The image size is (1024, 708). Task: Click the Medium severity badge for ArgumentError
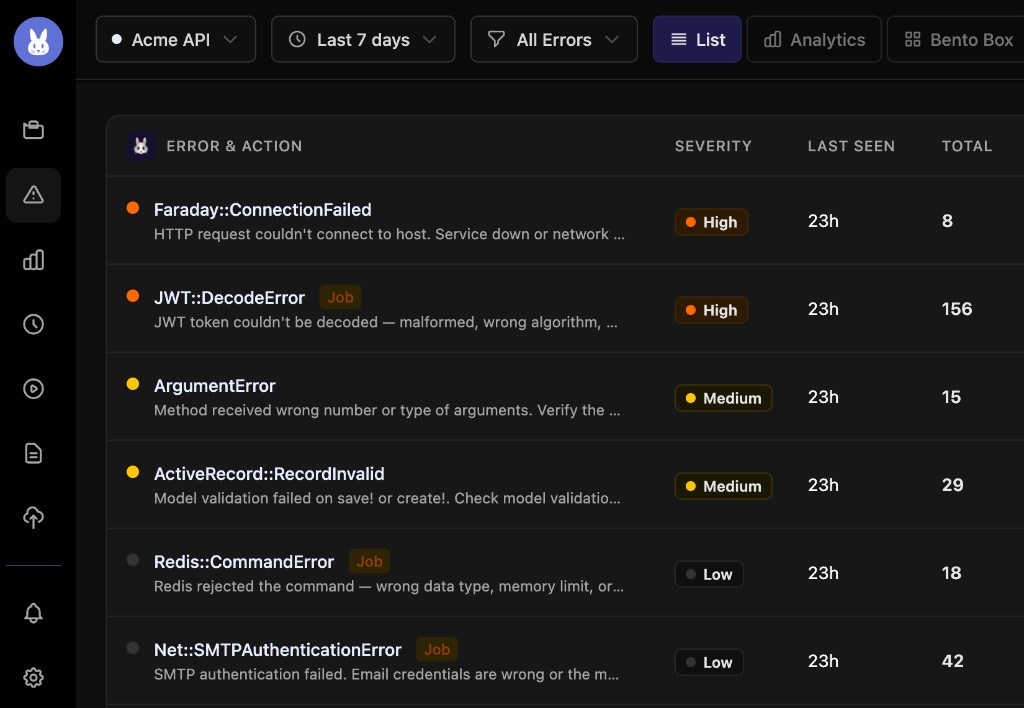[724, 398]
